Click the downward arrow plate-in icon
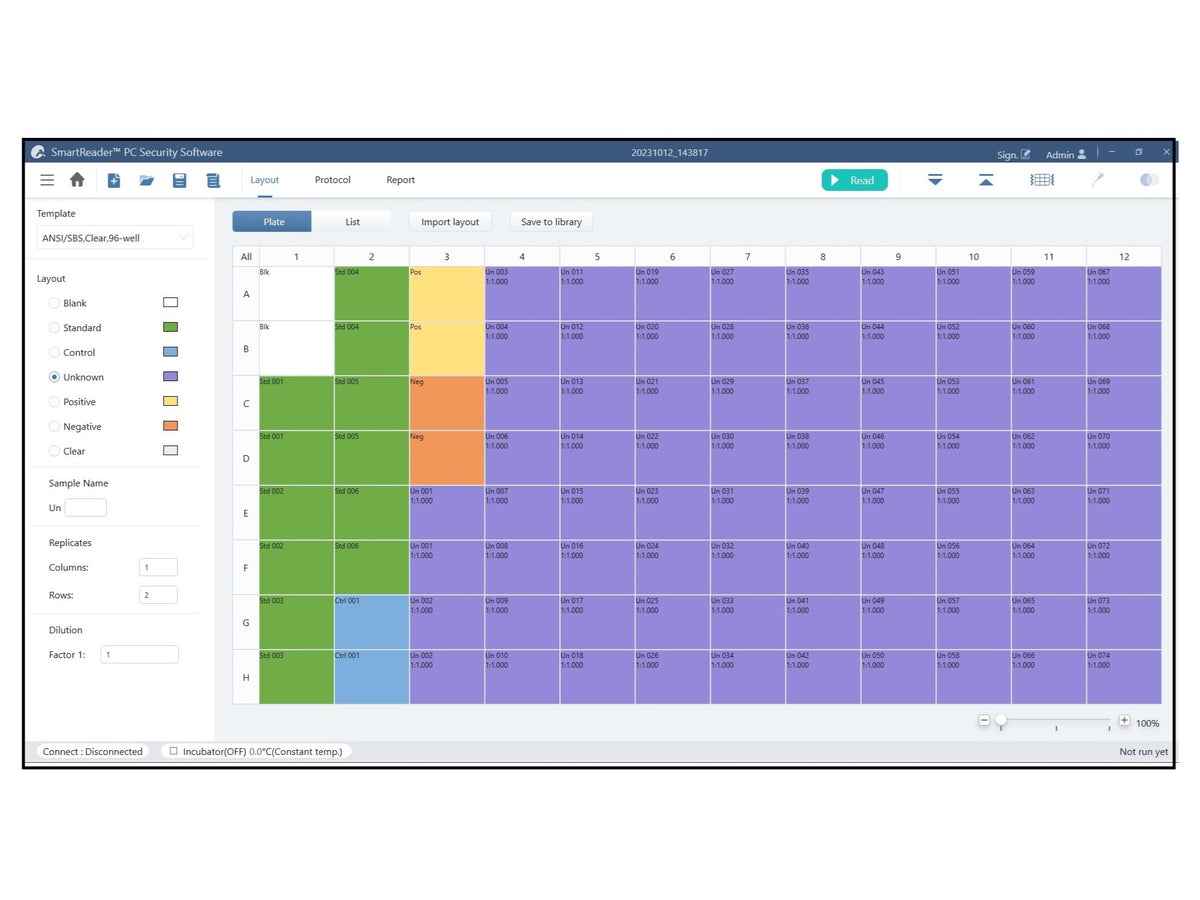This screenshot has height=900, width=1200. click(x=935, y=180)
